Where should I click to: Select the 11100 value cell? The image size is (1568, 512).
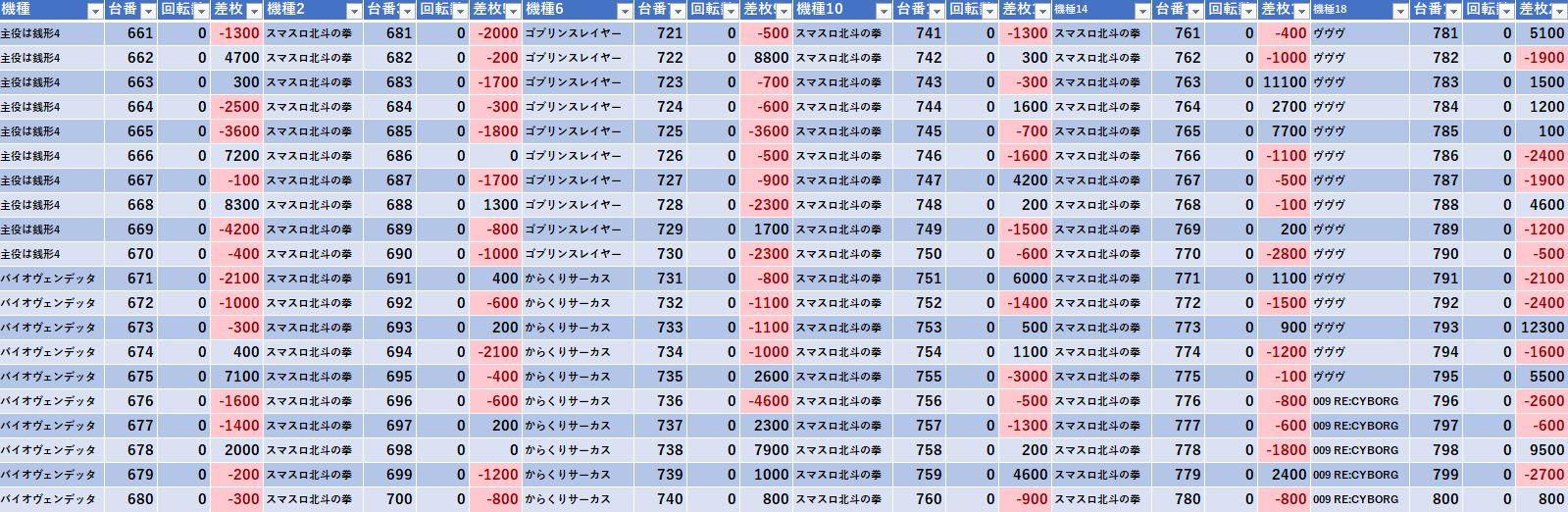click(1285, 82)
